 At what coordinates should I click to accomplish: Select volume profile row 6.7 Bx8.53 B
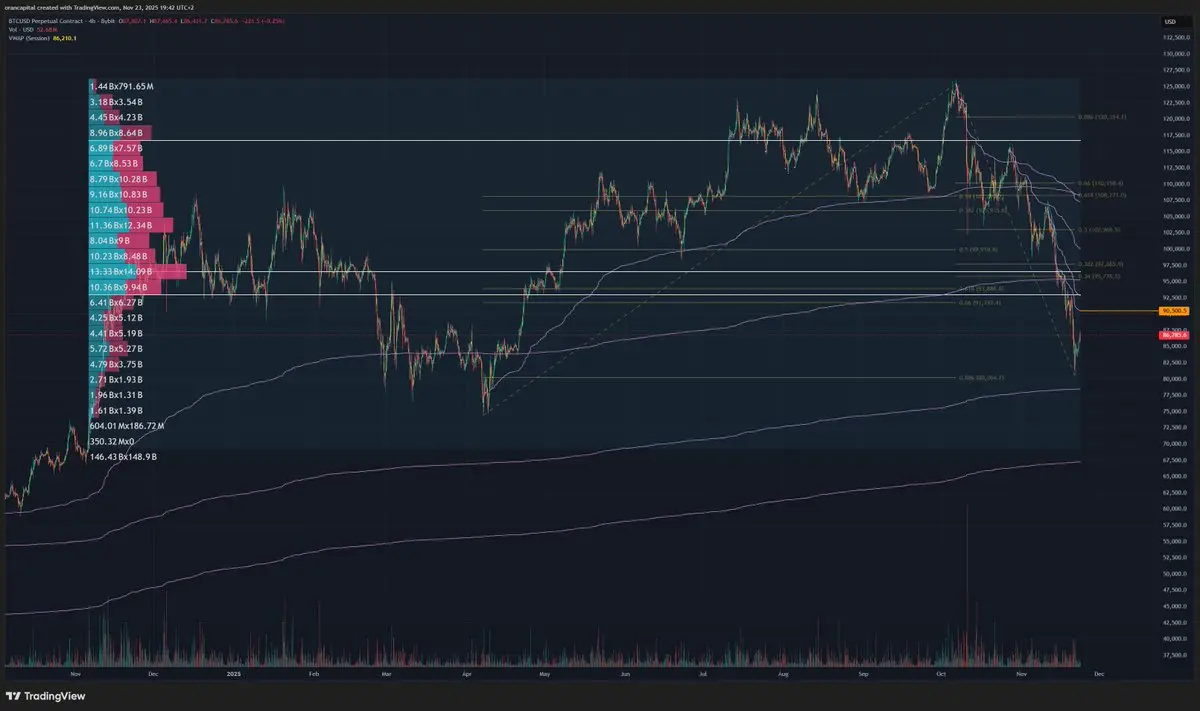tap(116, 163)
